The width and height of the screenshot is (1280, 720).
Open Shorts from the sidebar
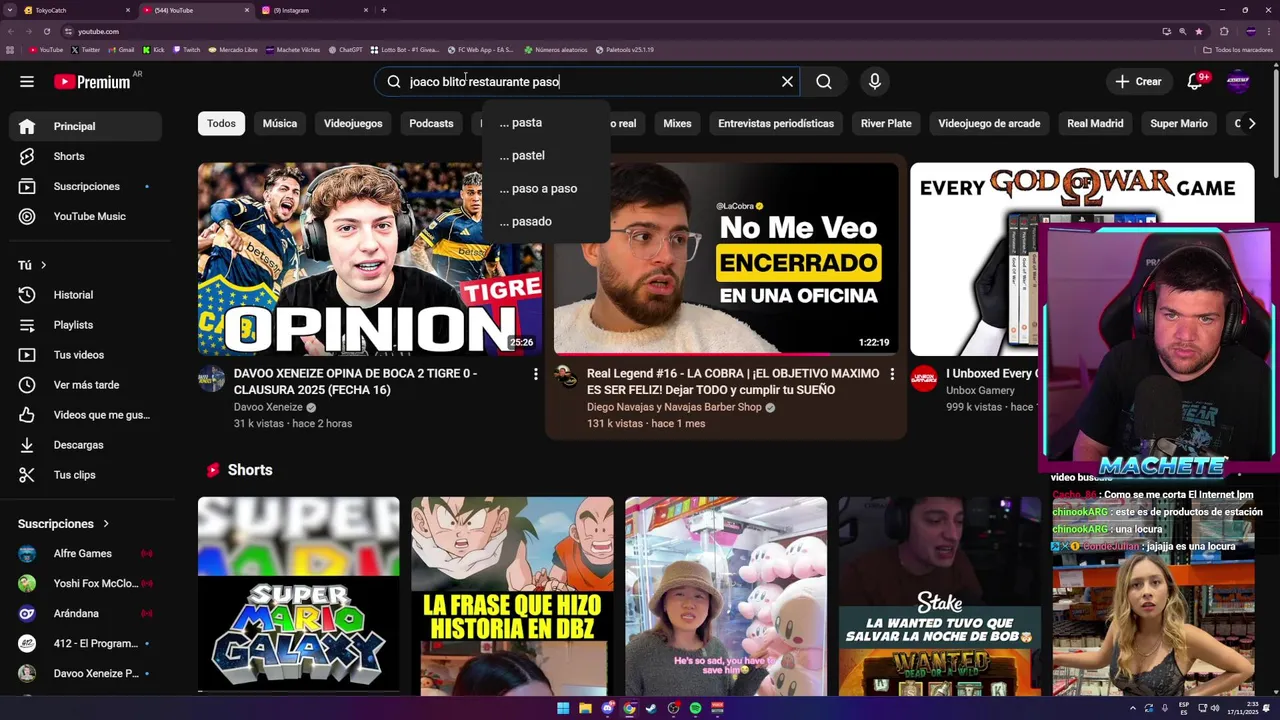click(x=85, y=156)
